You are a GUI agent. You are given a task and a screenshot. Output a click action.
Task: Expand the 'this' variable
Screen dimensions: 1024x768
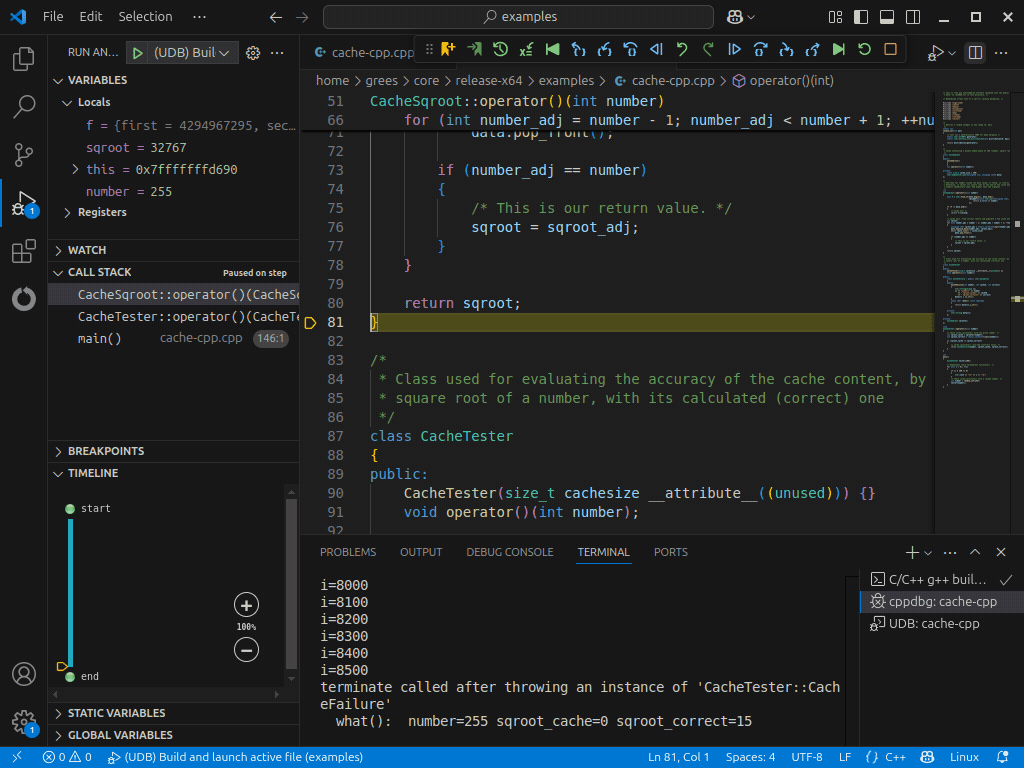(x=75, y=169)
